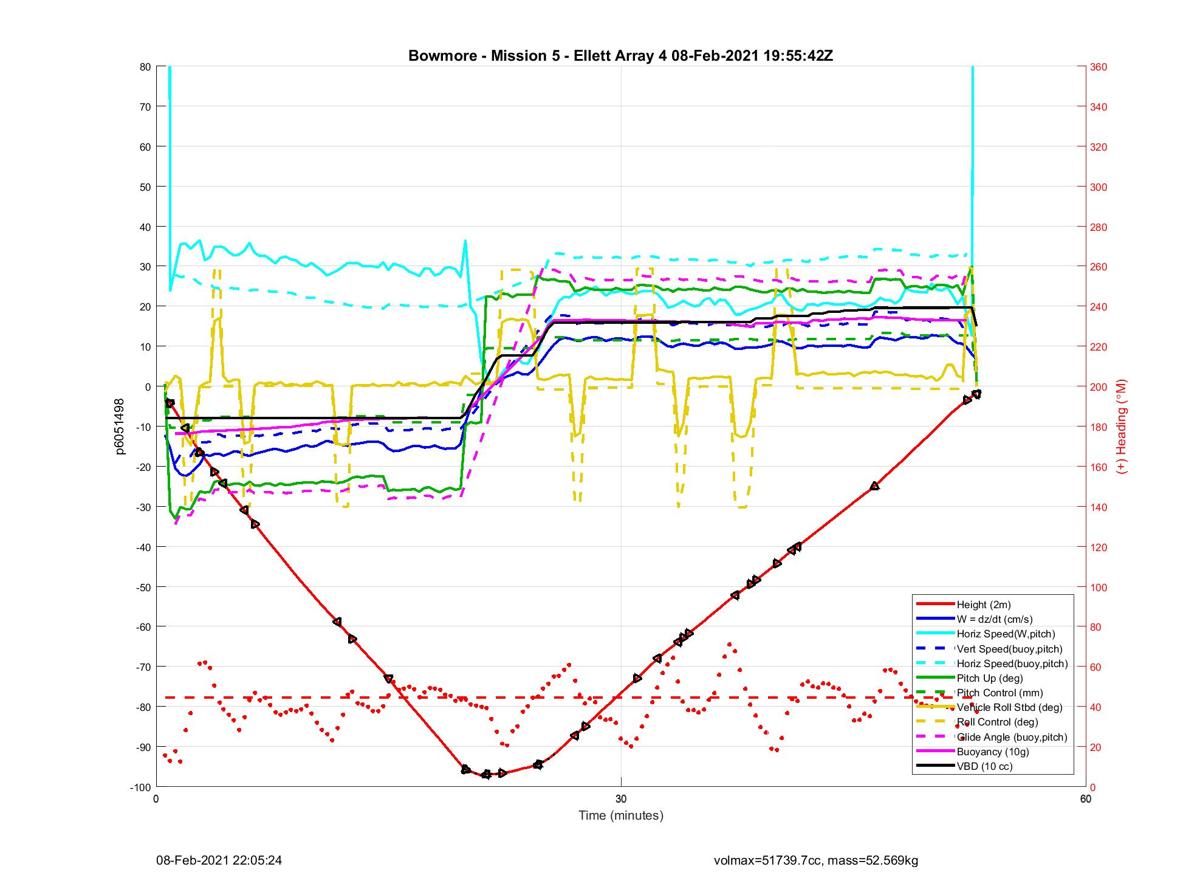The height and width of the screenshot is (885, 1200).
Task: Select the "-90" tick label
Action: (142, 747)
